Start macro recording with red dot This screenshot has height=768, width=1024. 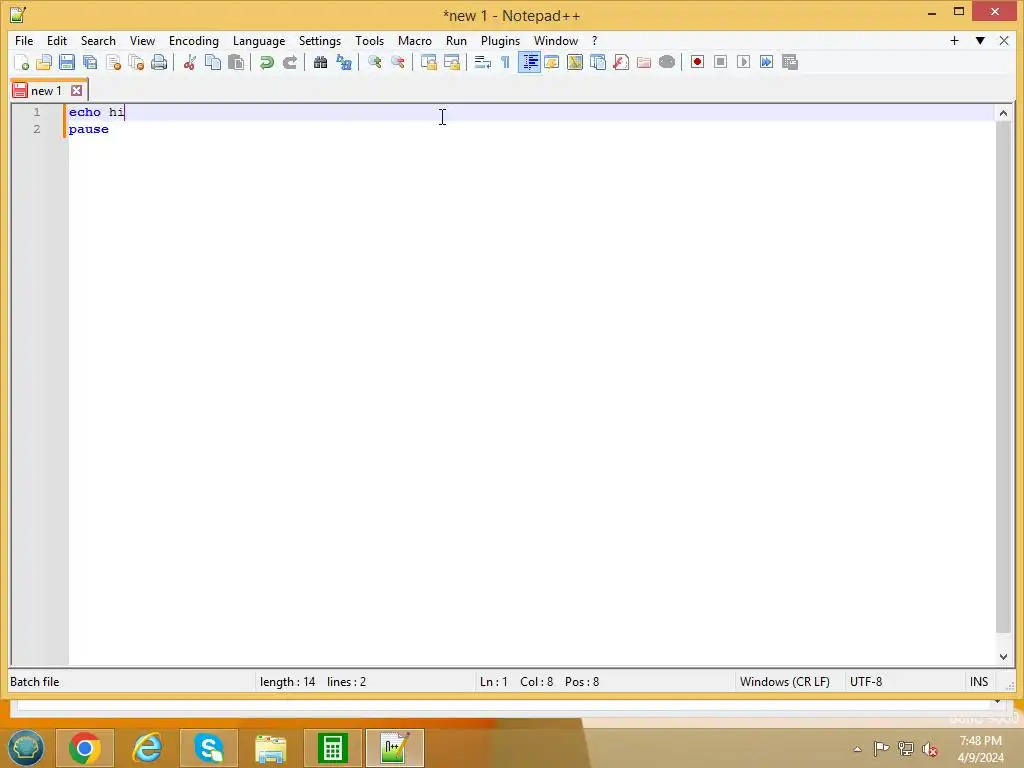tap(697, 62)
